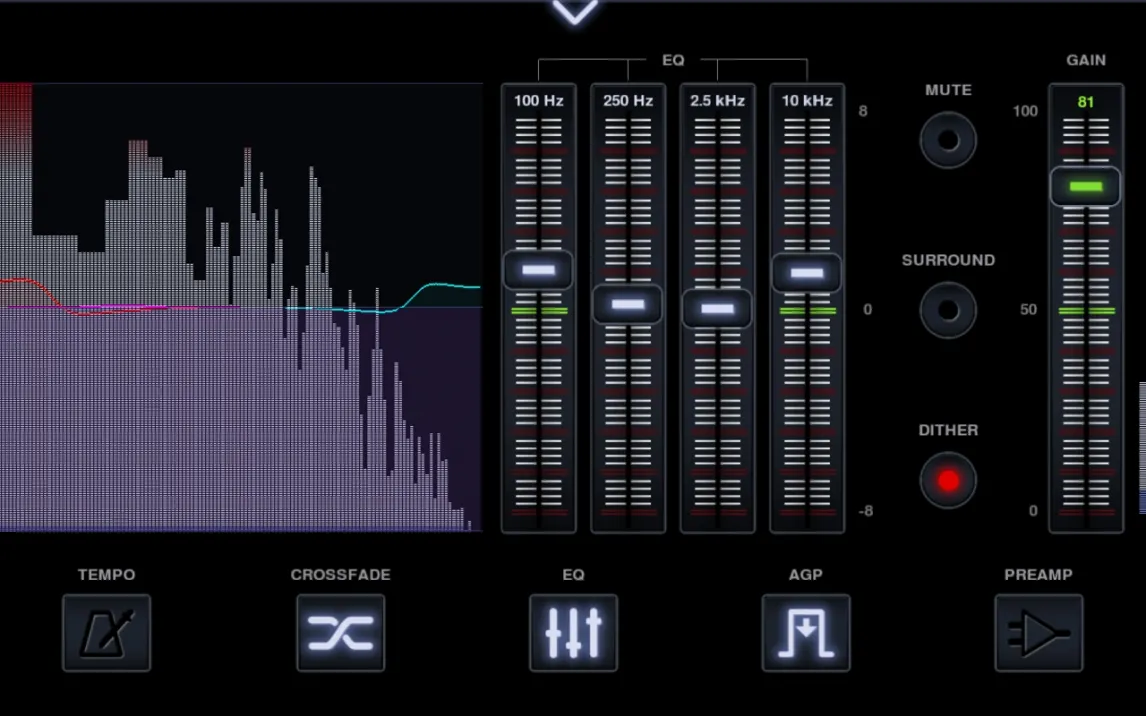The height and width of the screenshot is (716, 1146).
Task: Click the green Gain slider handle
Action: click(x=1085, y=187)
